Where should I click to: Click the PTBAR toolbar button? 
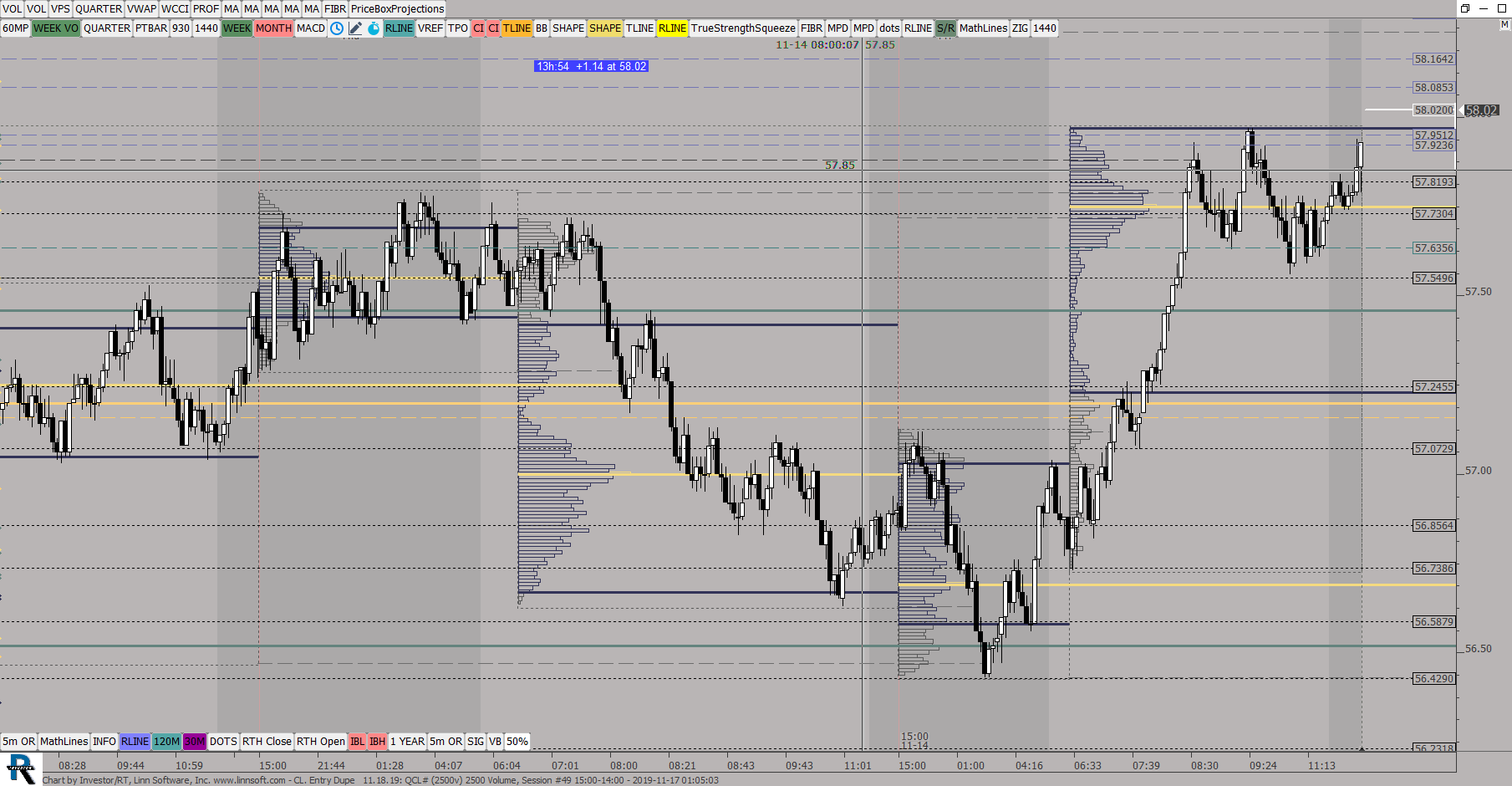[151, 28]
